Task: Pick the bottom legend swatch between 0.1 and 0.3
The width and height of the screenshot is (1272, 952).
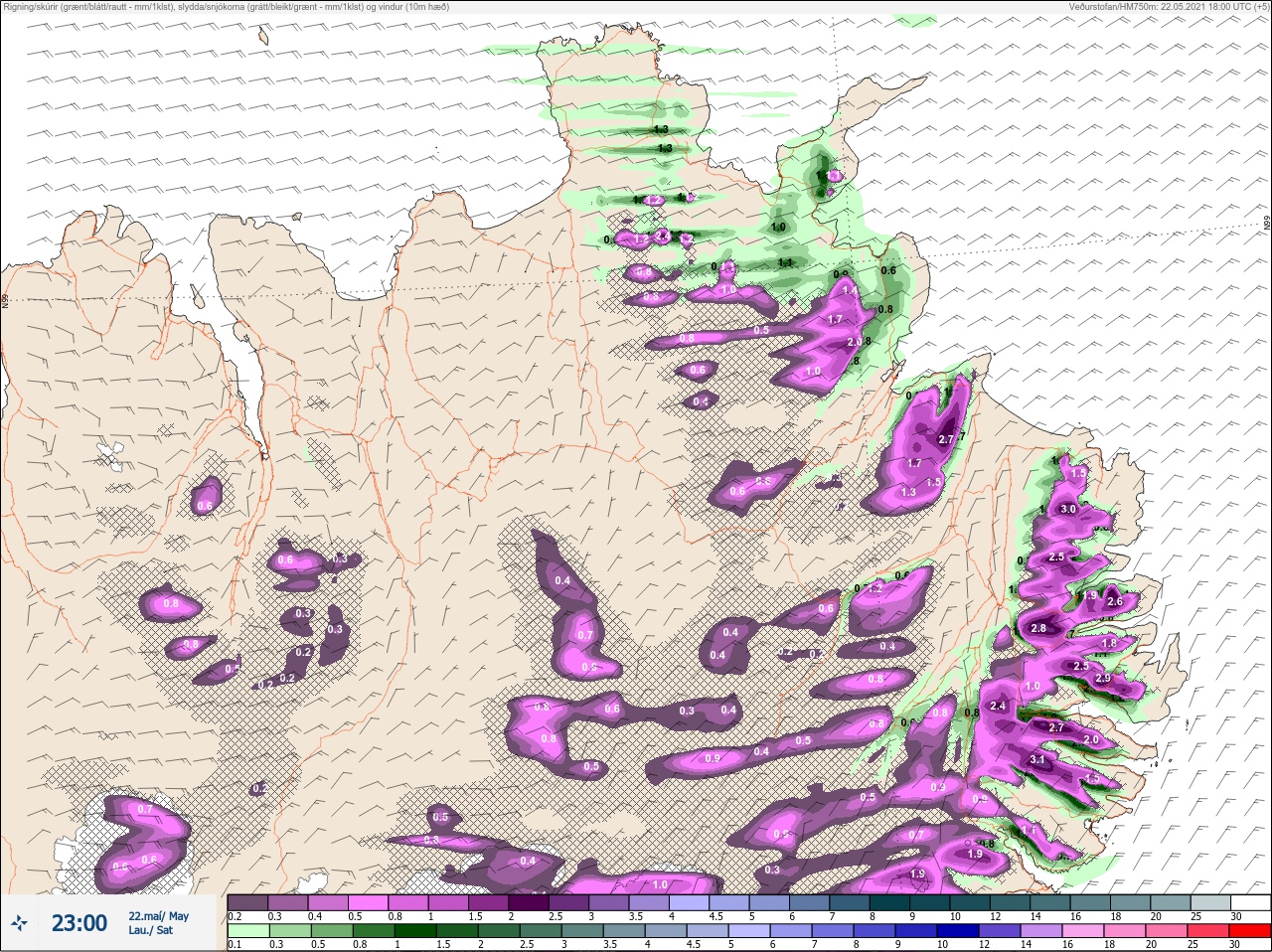Action: (247, 931)
